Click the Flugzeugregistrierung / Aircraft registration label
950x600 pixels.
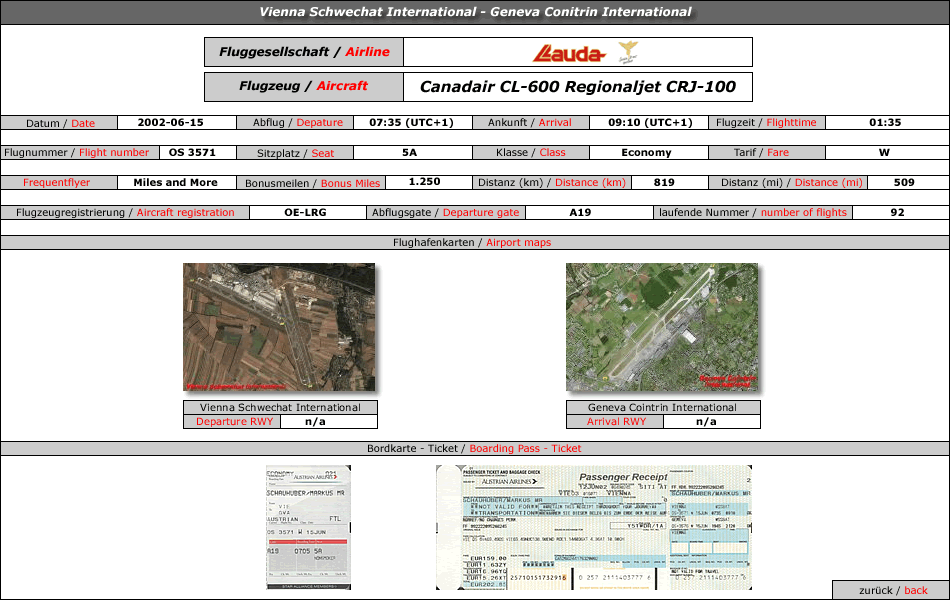(x=125, y=213)
